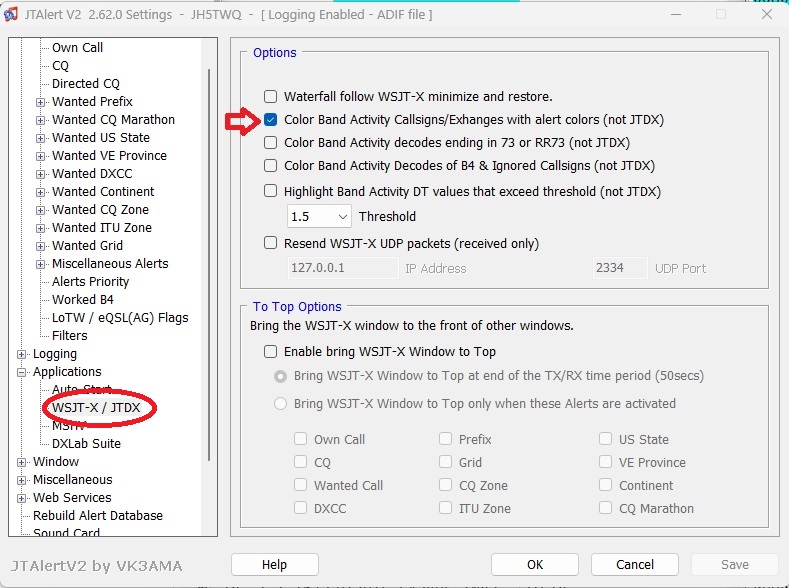The image size is (789, 588).
Task: Click the Help button
Action: tap(275, 565)
